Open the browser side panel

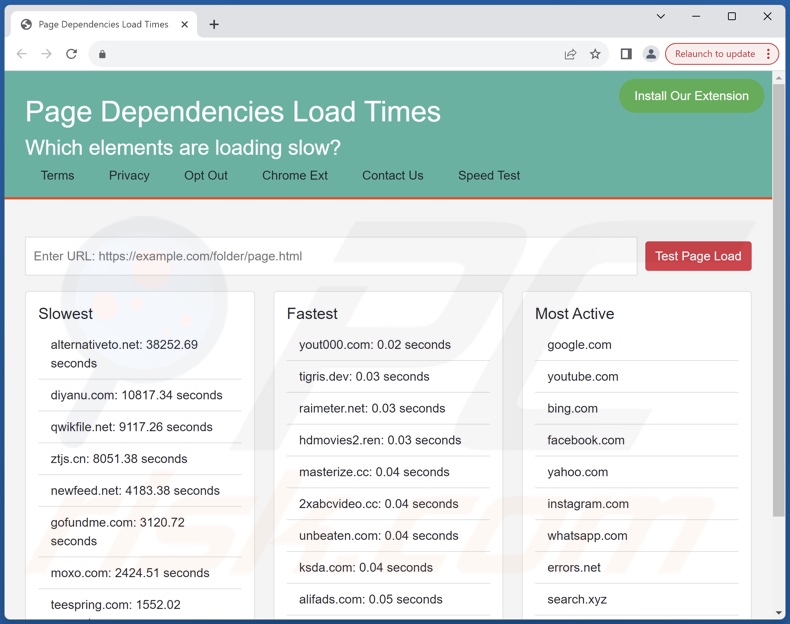point(626,54)
